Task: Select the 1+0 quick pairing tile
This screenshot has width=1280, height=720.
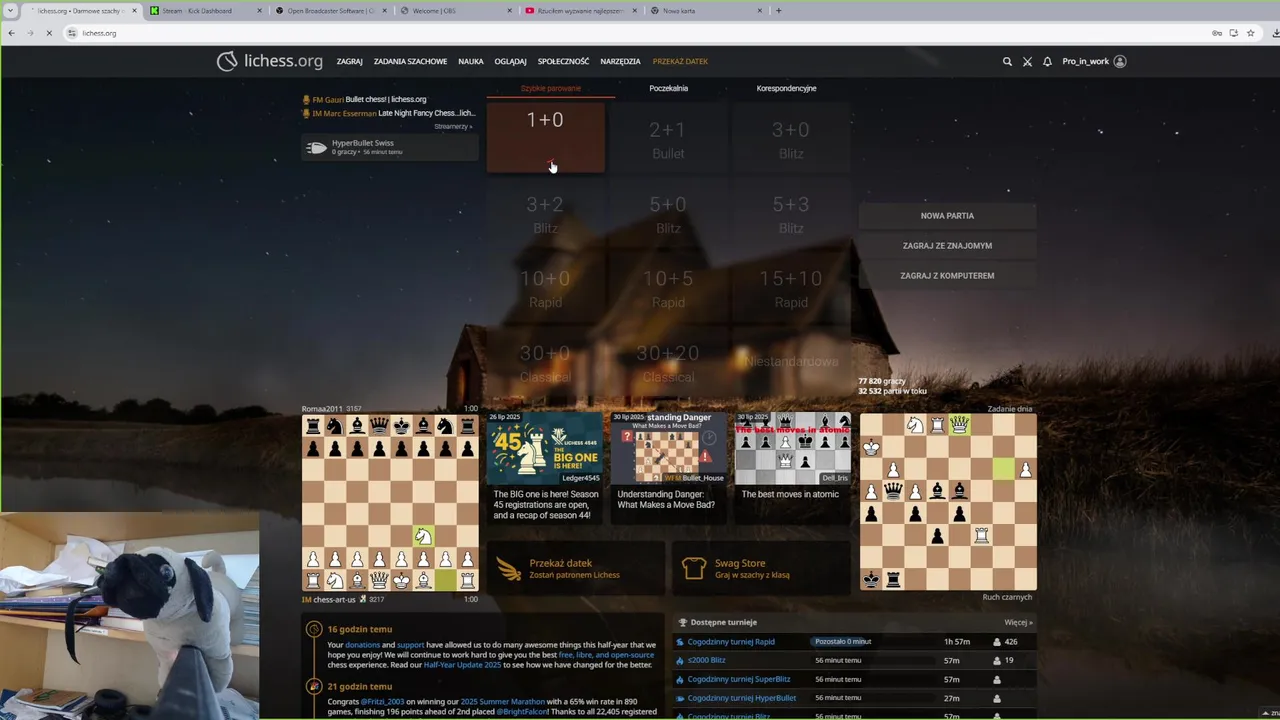Action: pos(545,137)
